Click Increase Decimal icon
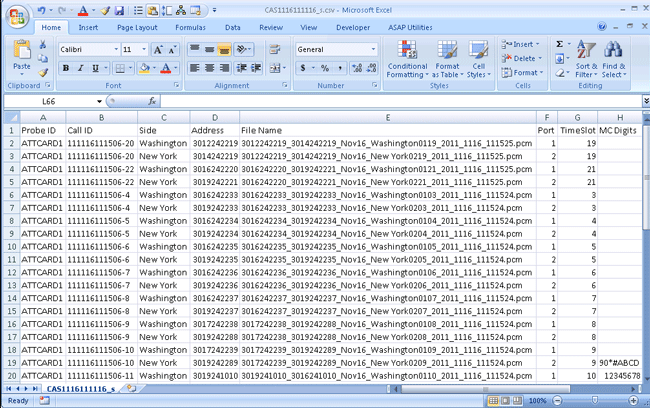 click(x=357, y=68)
